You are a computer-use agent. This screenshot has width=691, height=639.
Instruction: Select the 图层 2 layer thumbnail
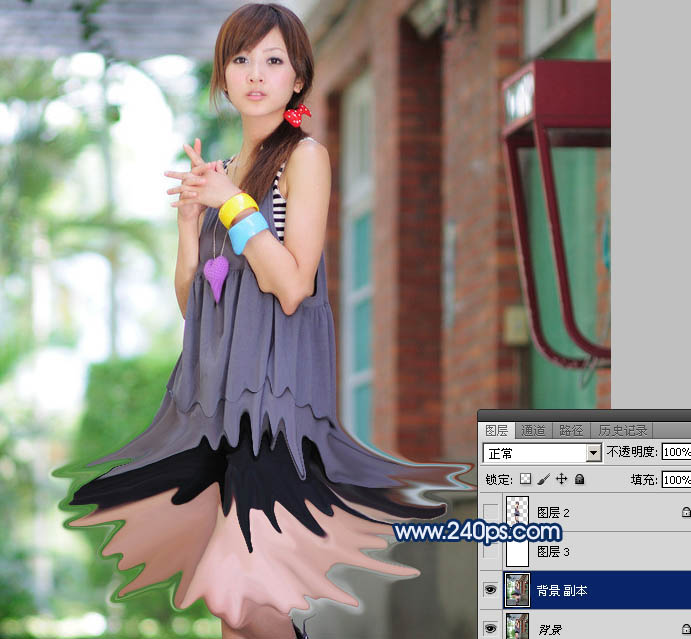pyautogui.click(x=517, y=512)
